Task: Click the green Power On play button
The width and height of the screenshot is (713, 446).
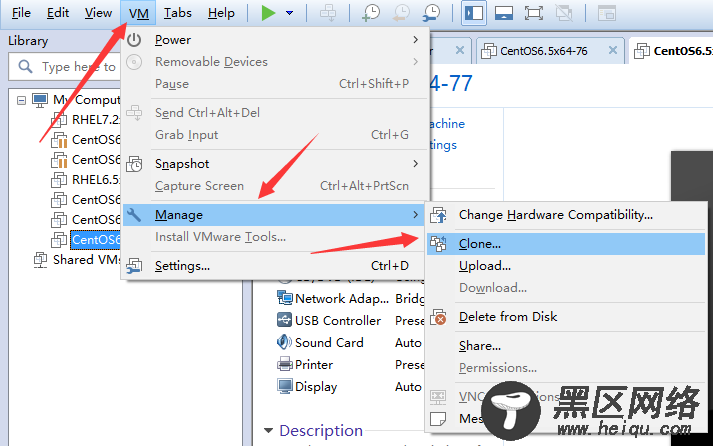Action: click(x=268, y=13)
